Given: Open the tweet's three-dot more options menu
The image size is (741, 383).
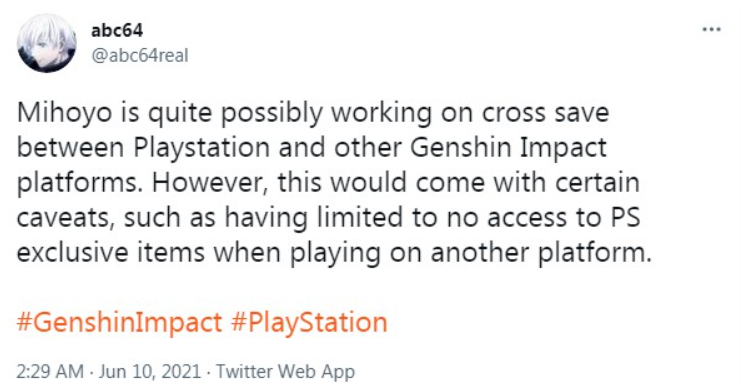Looking at the screenshot, I should coord(711,29).
